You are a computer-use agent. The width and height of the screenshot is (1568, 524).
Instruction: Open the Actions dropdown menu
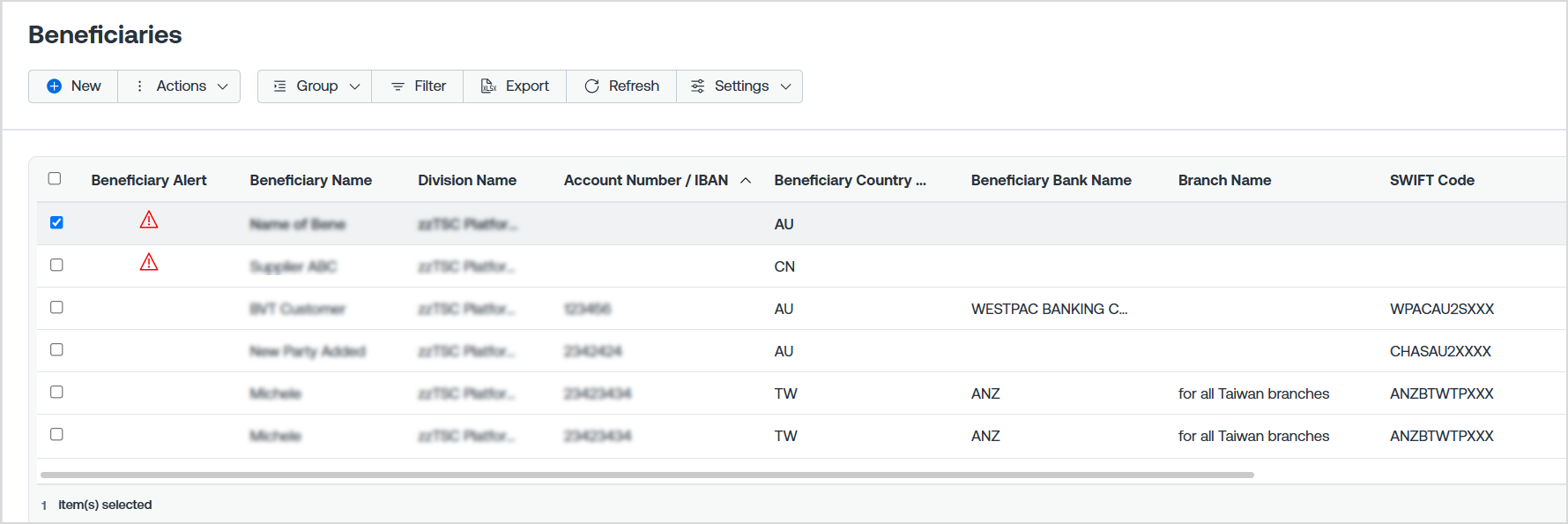[x=179, y=86]
